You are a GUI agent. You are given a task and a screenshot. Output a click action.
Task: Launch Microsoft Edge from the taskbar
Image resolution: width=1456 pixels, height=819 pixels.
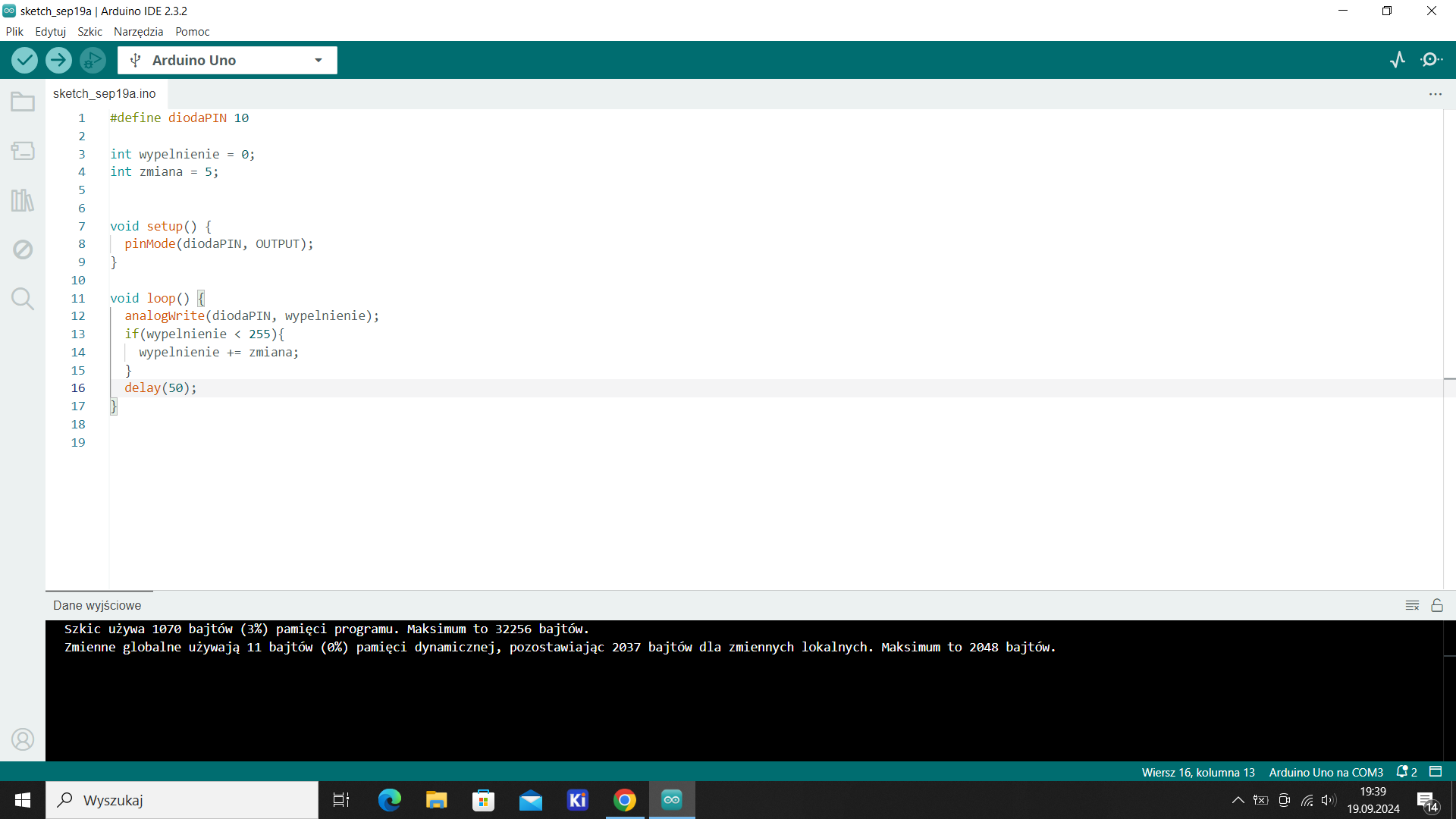[389, 800]
